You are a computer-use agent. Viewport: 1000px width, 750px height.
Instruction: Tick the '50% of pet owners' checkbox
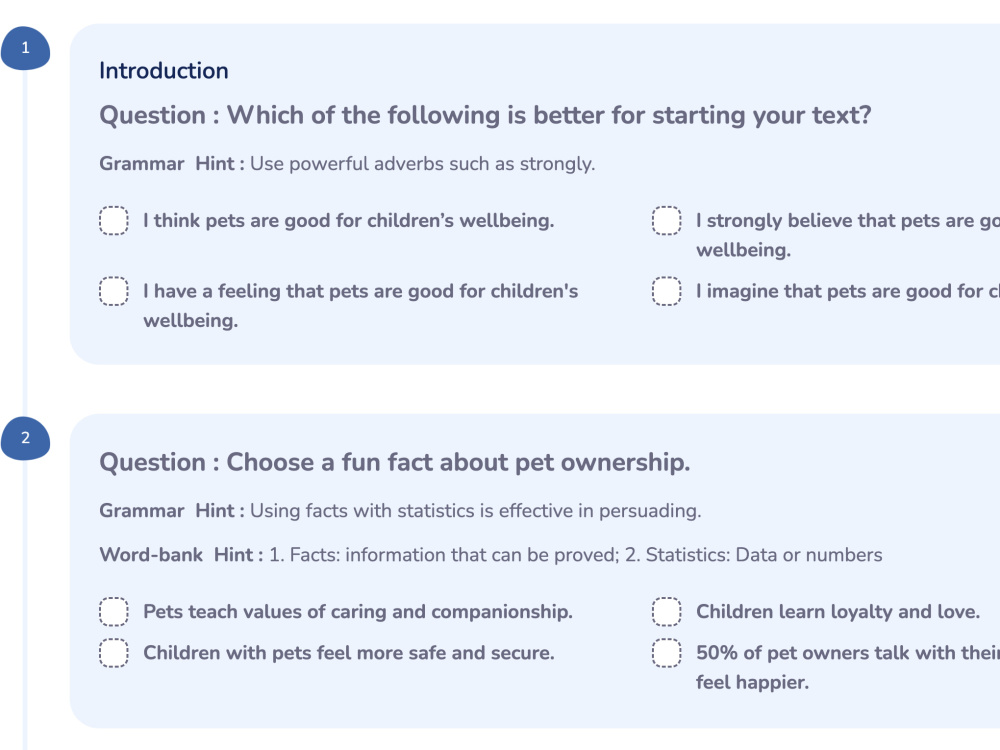point(666,653)
